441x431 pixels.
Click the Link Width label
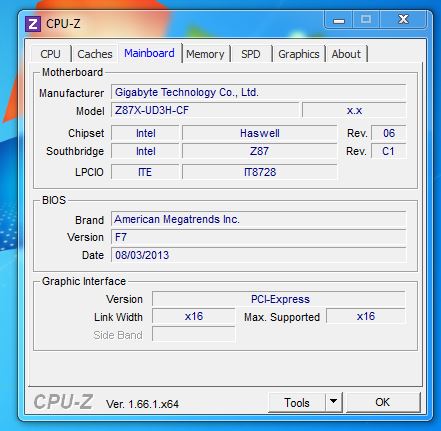click(118, 317)
